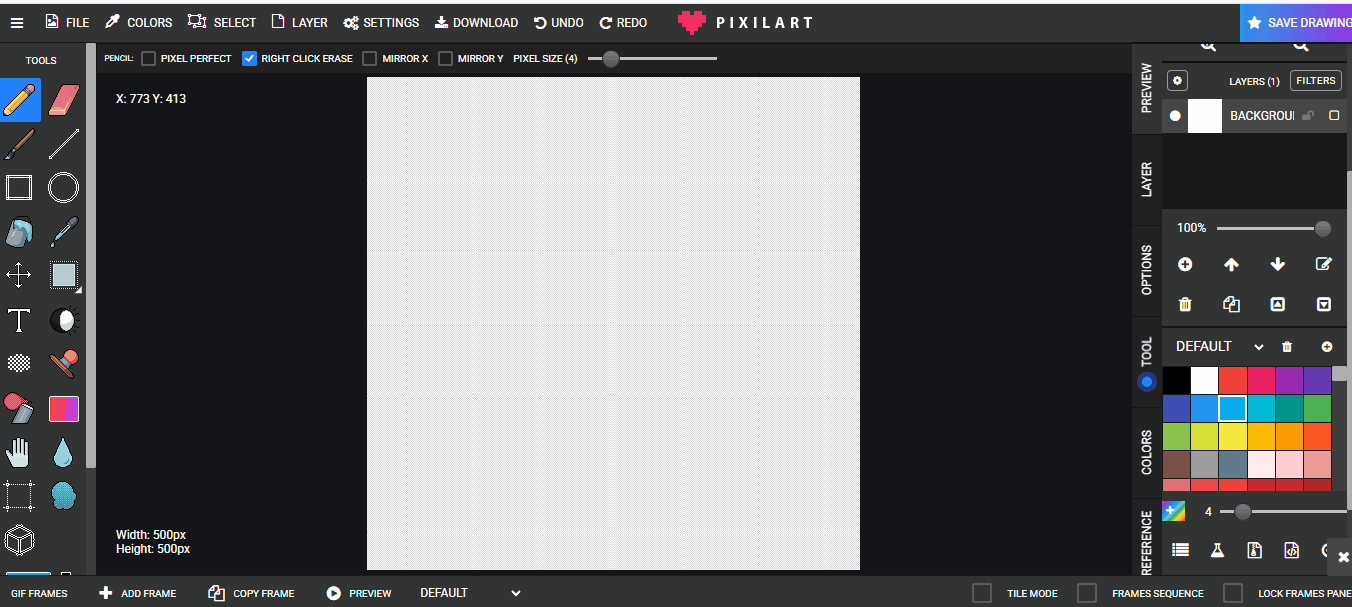1352x607 pixels.
Task: Switch to the Preview side tab
Action: coord(1146,88)
